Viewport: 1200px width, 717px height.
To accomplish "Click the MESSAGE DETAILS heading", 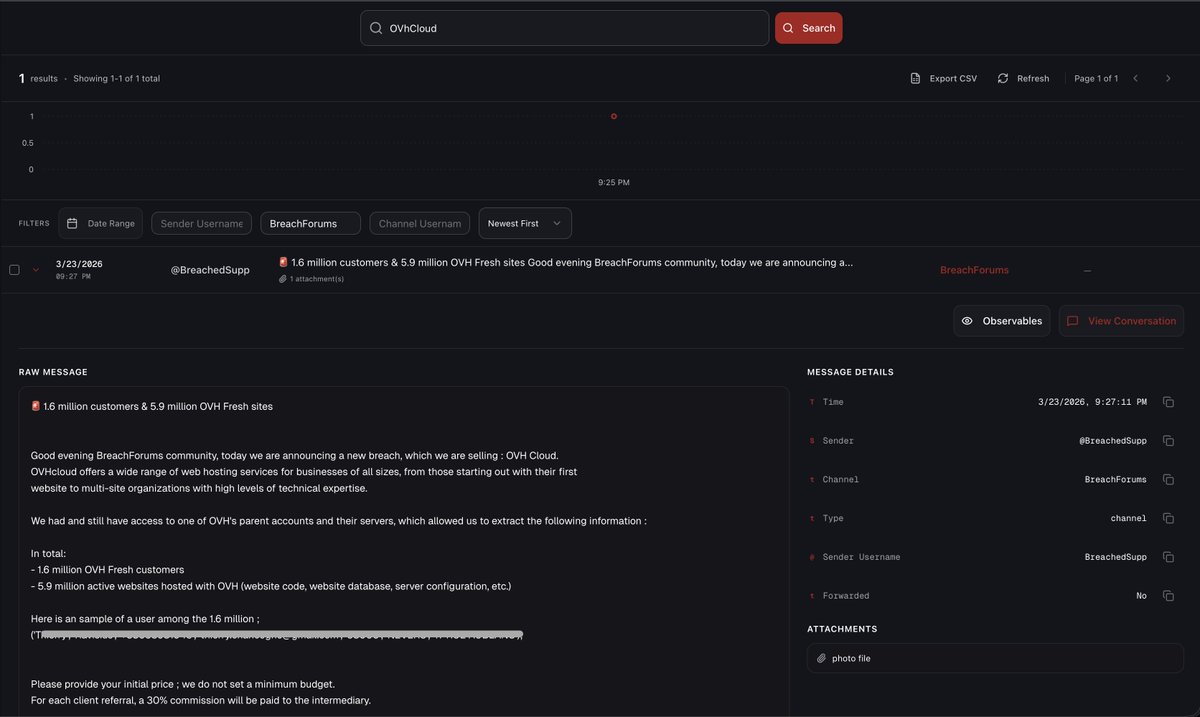I will 850,372.
